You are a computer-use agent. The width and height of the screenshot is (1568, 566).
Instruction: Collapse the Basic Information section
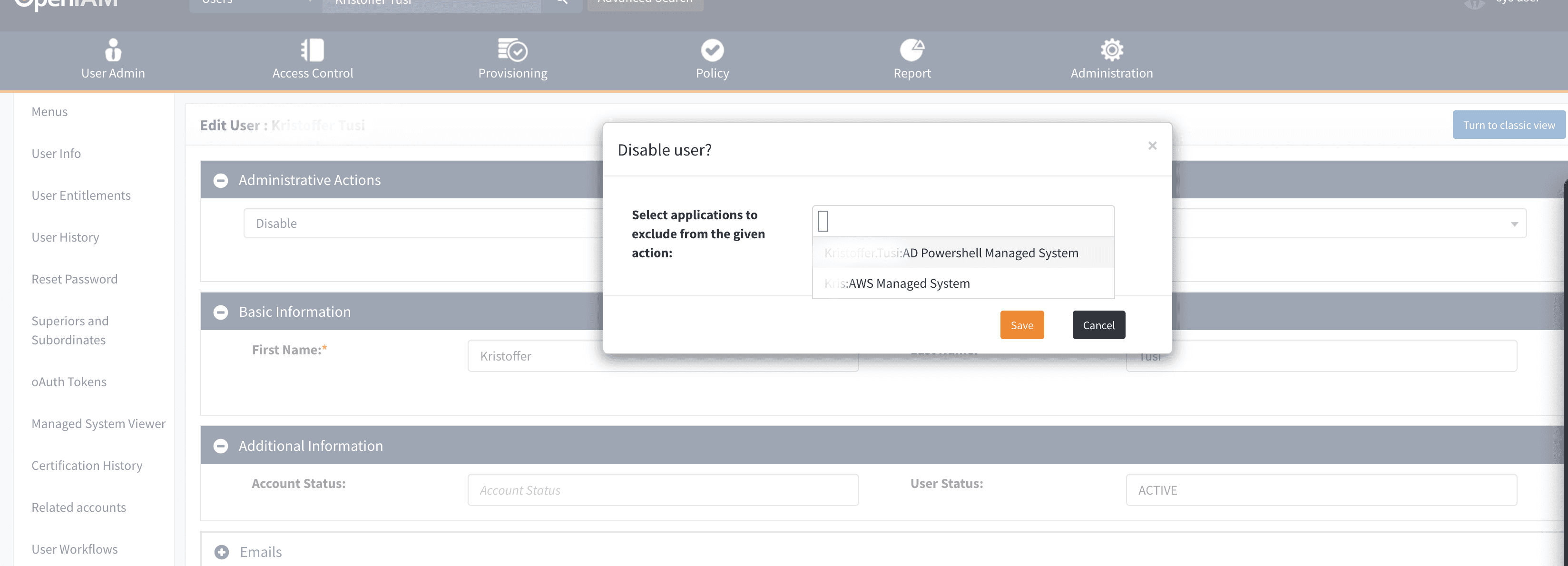tap(221, 312)
